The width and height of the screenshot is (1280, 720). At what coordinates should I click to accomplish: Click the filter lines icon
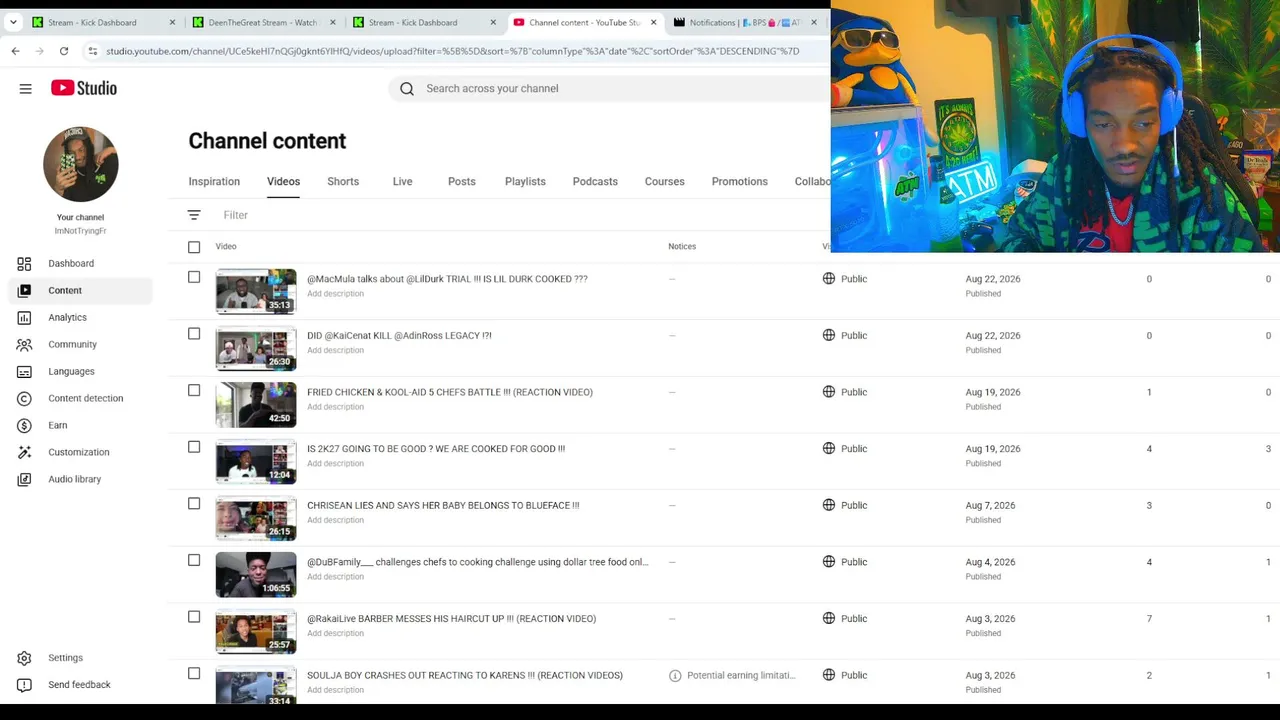[194, 215]
